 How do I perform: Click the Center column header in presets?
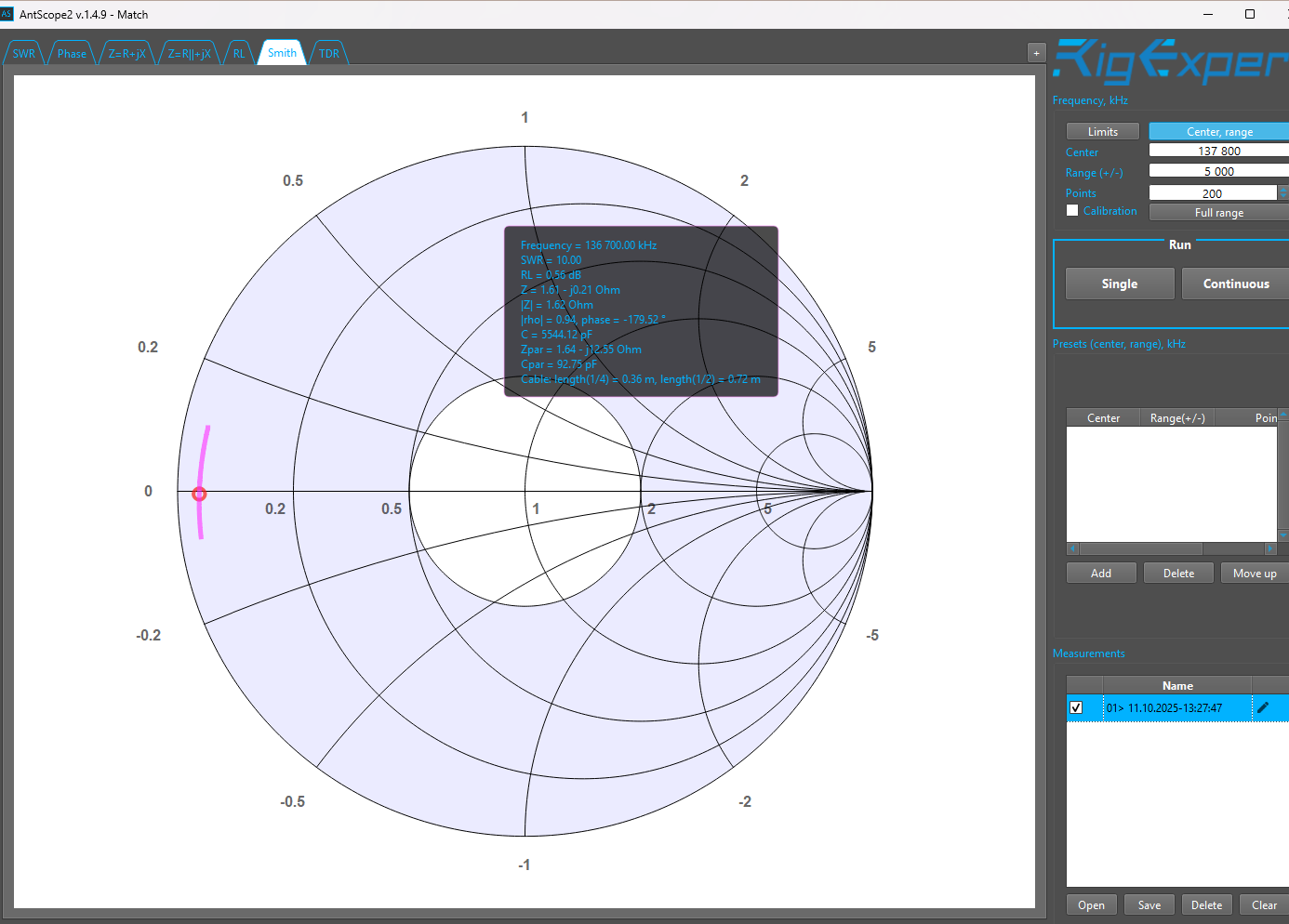[x=1103, y=418]
